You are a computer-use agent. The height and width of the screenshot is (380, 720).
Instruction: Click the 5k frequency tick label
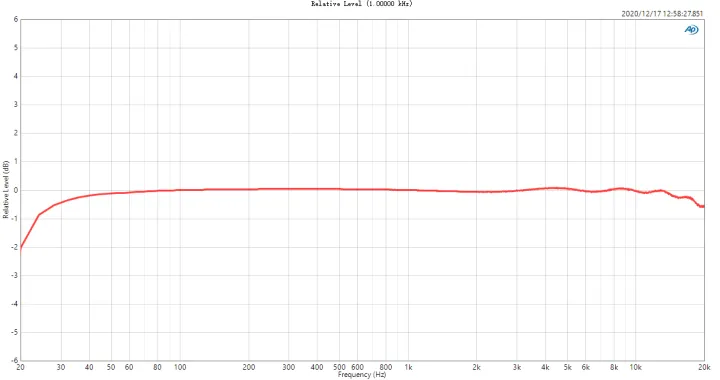568,367
